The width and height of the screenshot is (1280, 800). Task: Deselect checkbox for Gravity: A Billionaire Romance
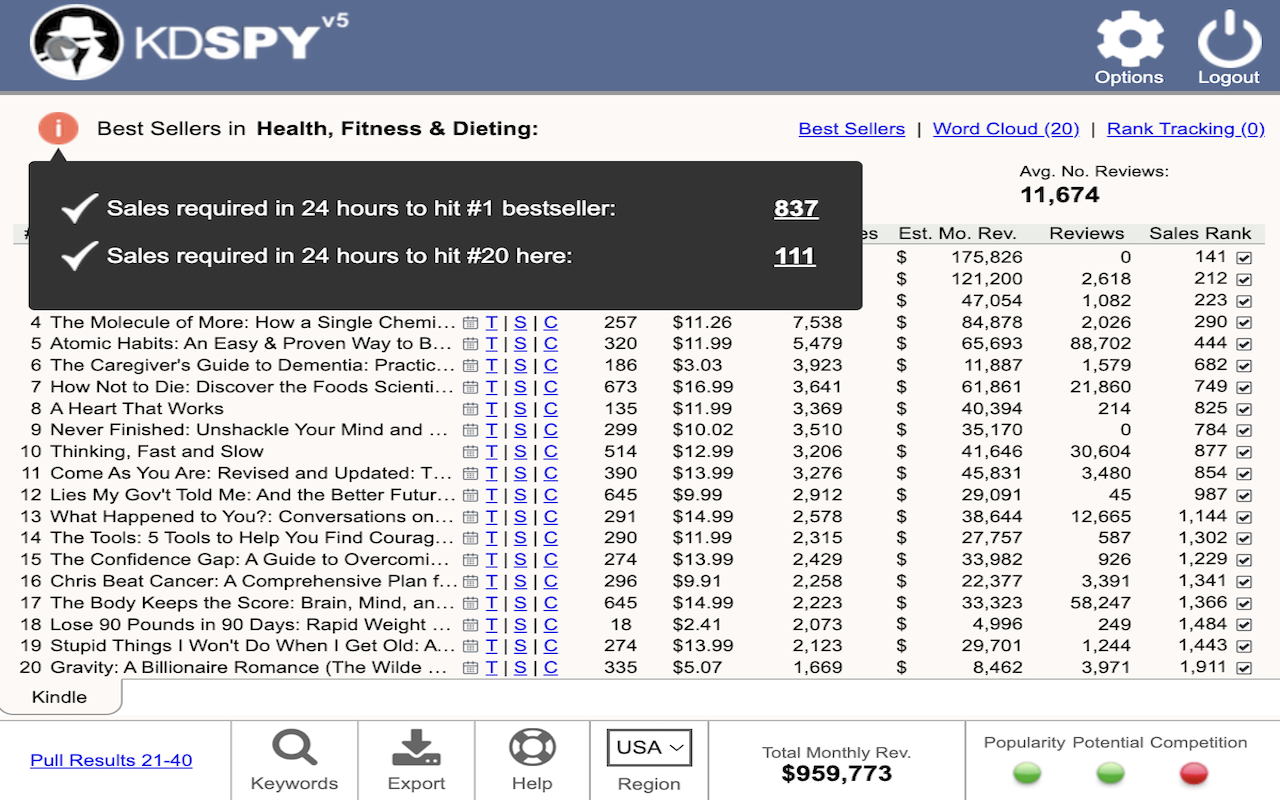[1243, 667]
